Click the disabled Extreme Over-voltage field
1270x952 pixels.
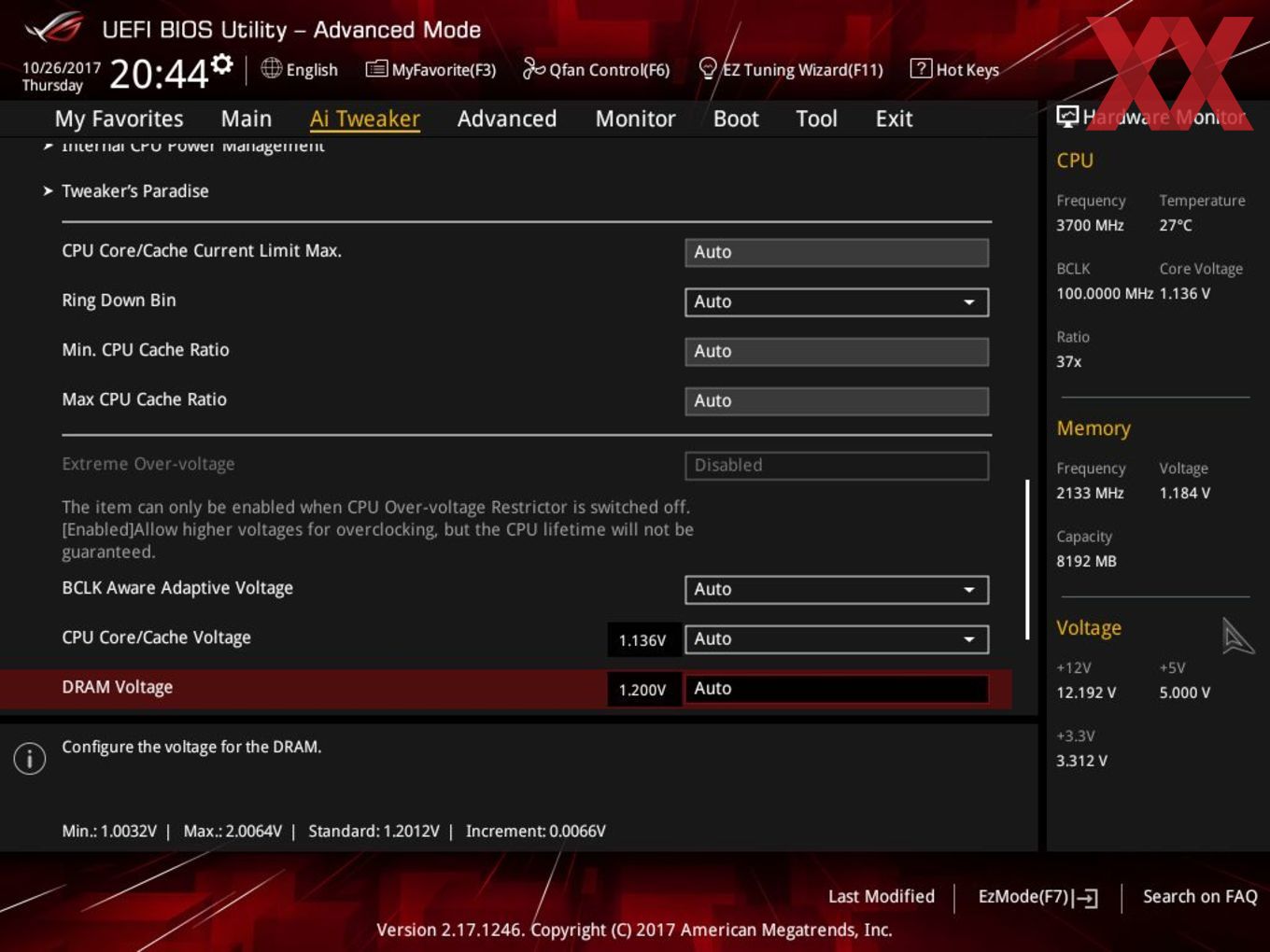tap(837, 465)
